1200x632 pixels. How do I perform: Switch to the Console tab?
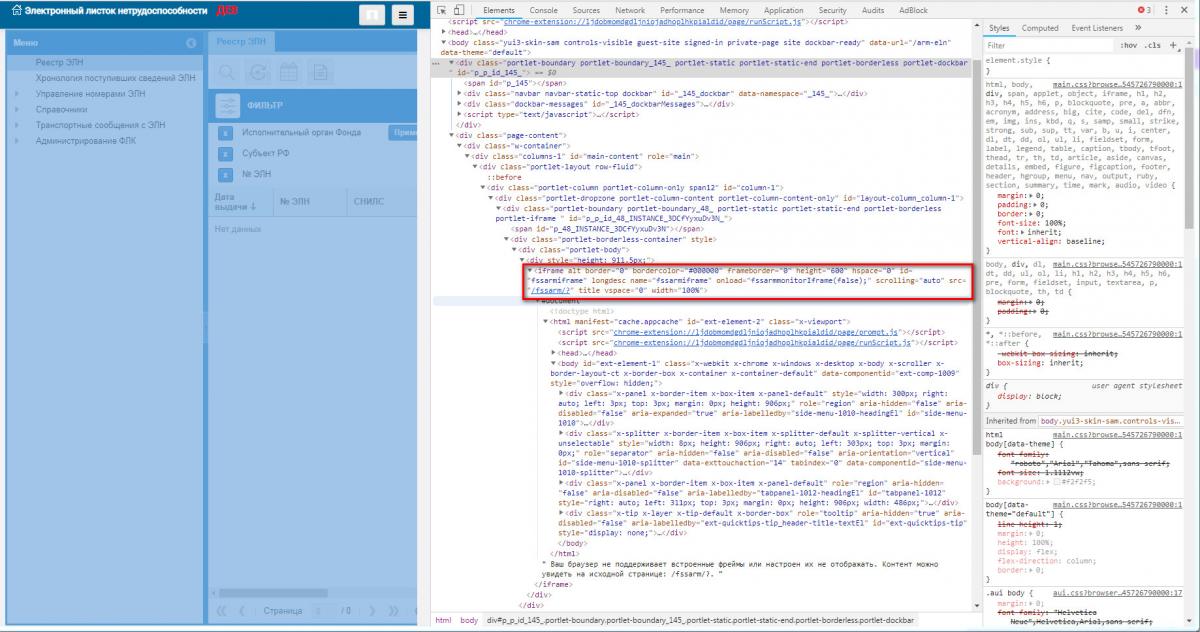click(x=543, y=10)
